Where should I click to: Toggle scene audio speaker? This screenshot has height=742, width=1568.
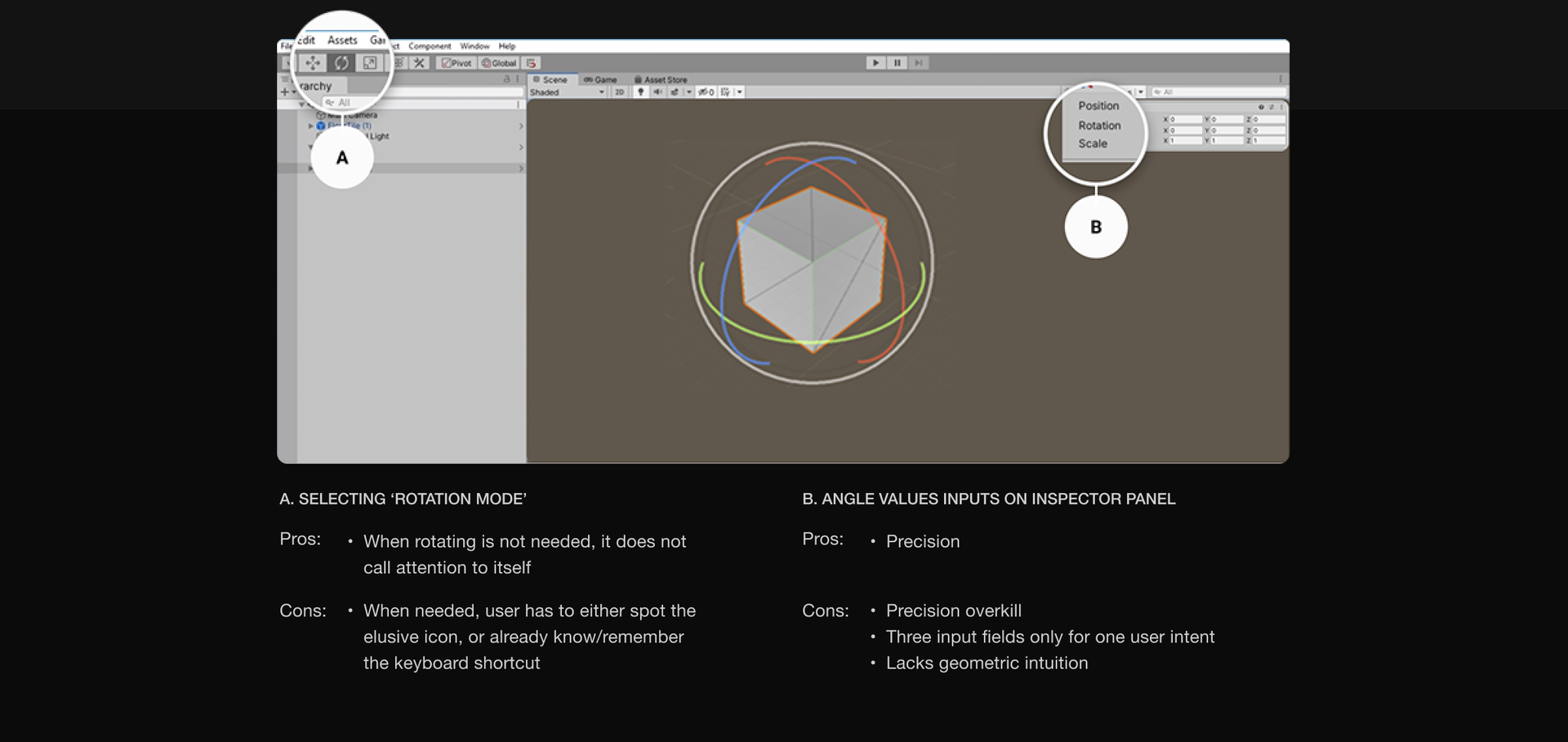pyautogui.click(x=657, y=92)
